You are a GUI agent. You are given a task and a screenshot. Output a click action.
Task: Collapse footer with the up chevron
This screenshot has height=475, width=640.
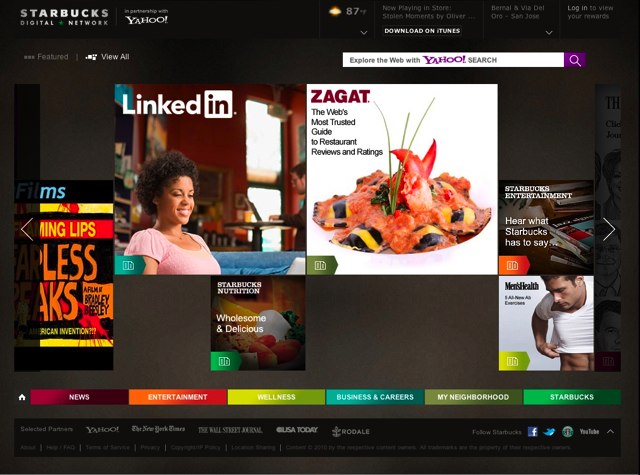pyautogui.click(x=611, y=431)
